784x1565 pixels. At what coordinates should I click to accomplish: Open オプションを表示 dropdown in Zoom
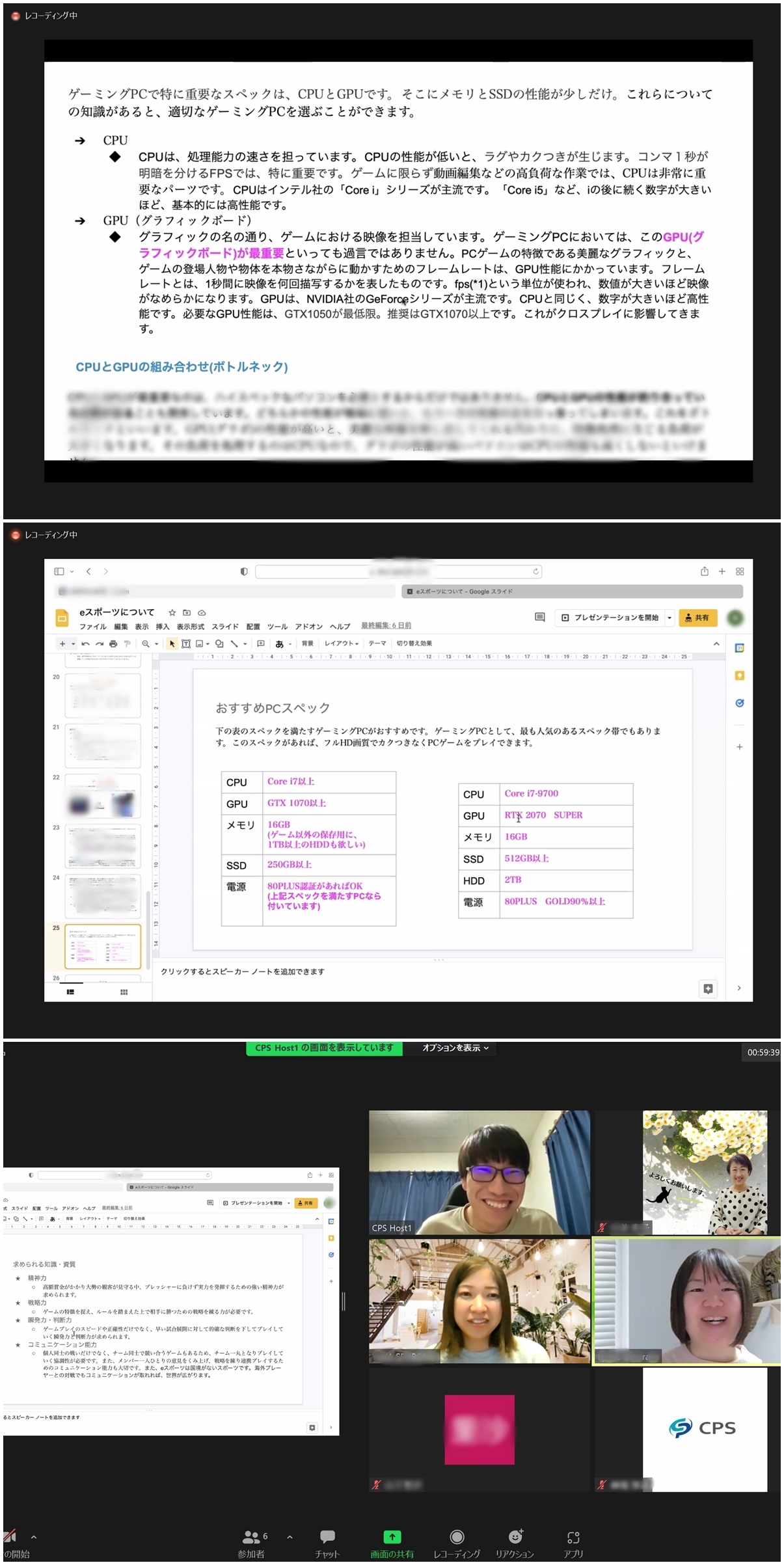point(455,1048)
